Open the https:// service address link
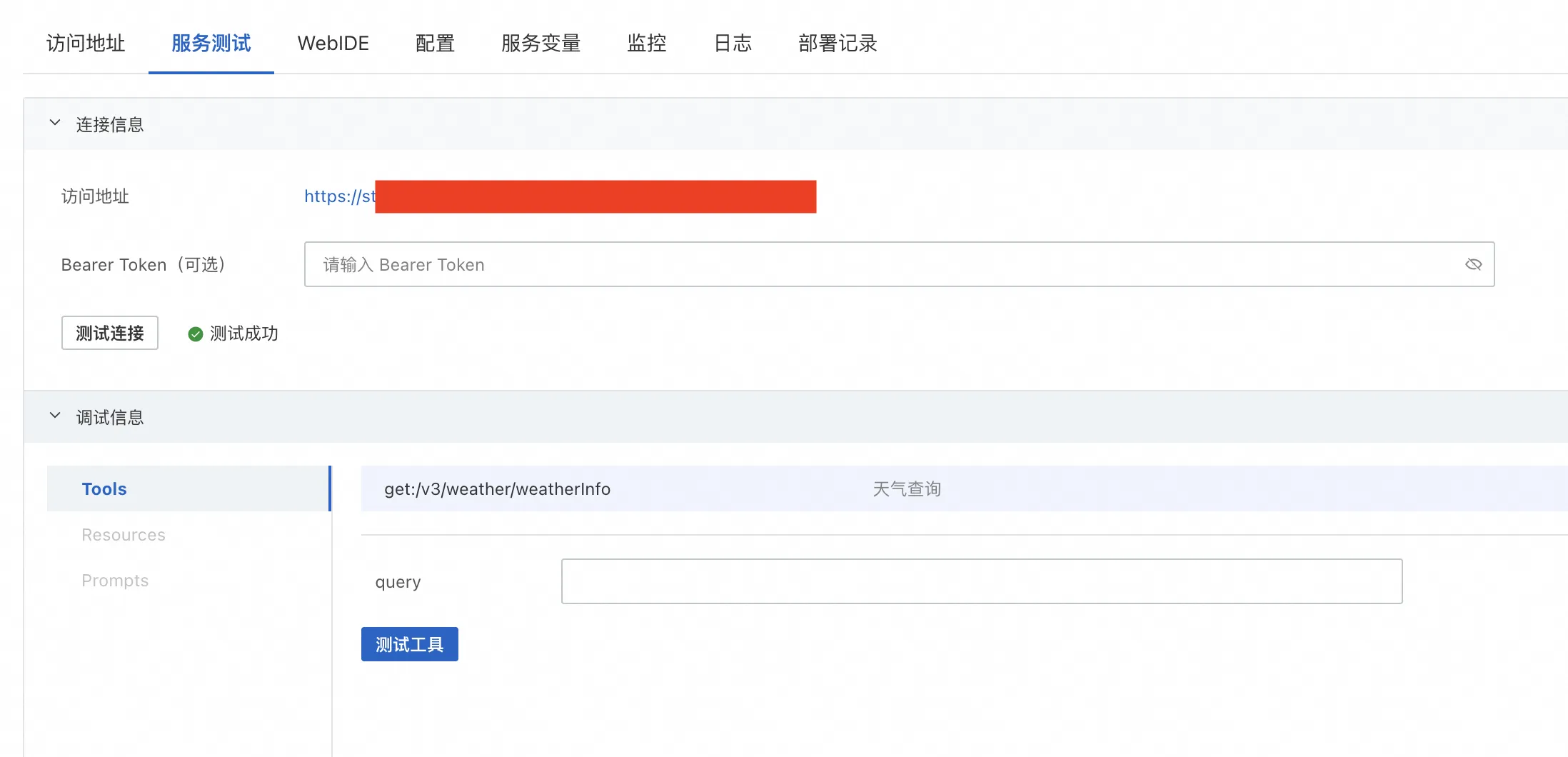Image resolution: width=1568 pixels, height=757 pixels. pos(340,196)
